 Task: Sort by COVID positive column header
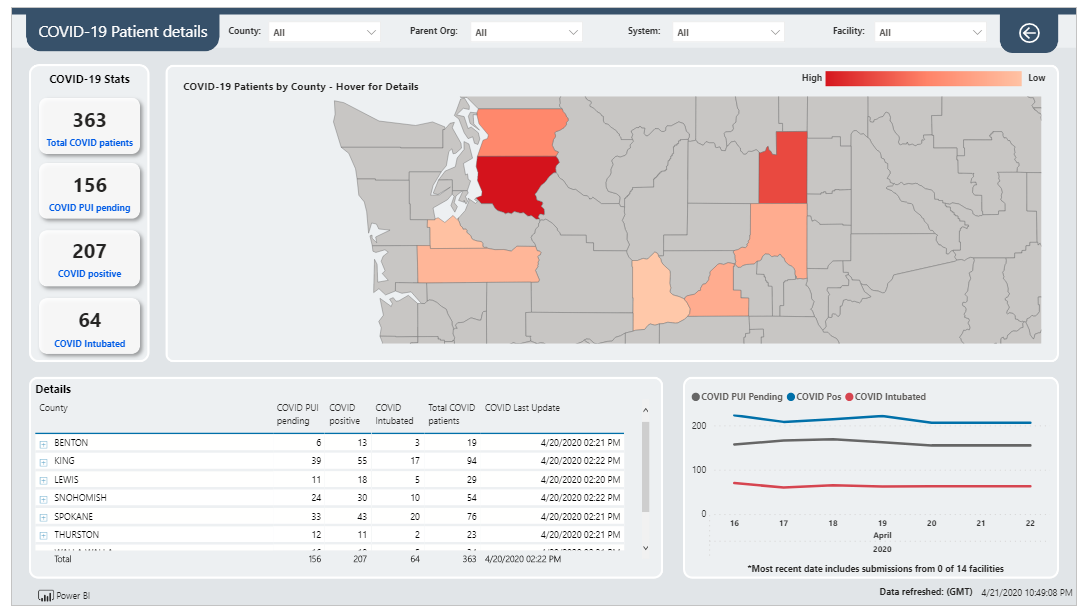click(x=344, y=414)
